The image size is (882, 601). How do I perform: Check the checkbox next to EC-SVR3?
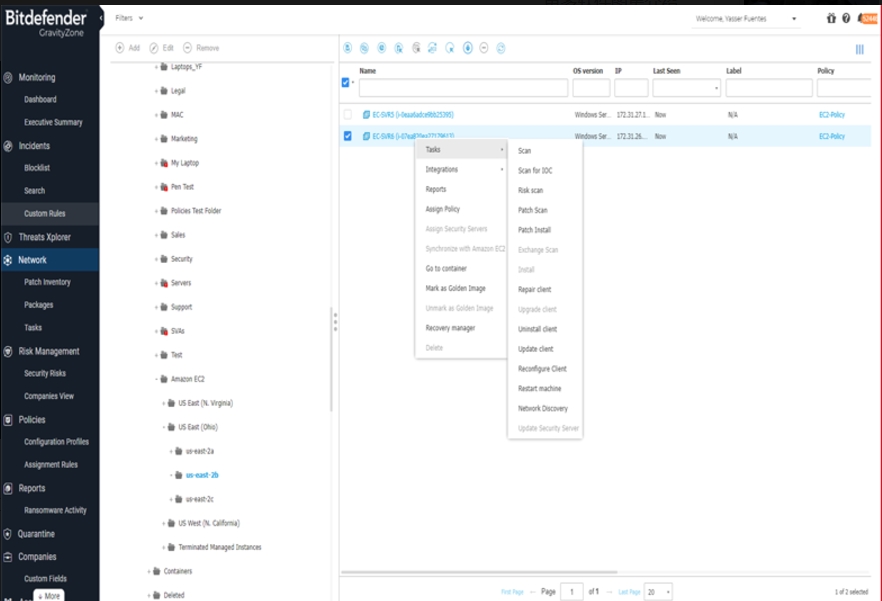(346, 114)
